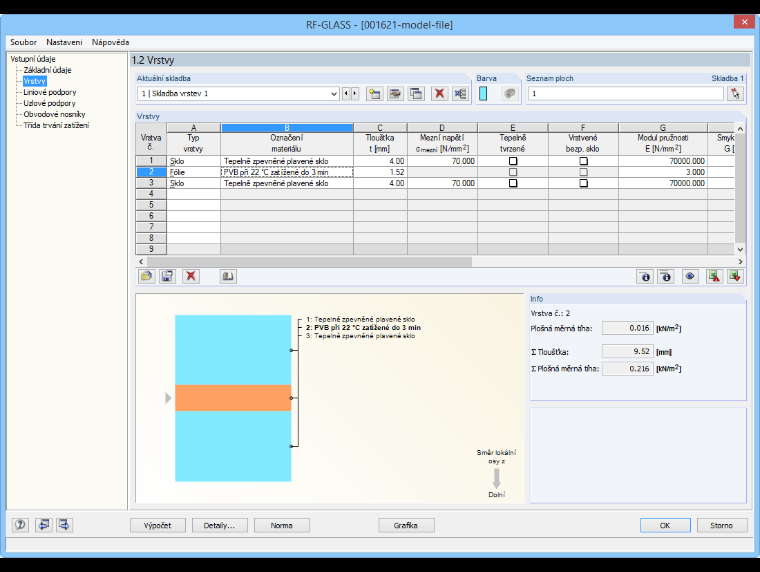The height and width of the screenshot is (572, 760).
Task: Select Třída trvání zatížení in the tree
Action: [56, 125]
